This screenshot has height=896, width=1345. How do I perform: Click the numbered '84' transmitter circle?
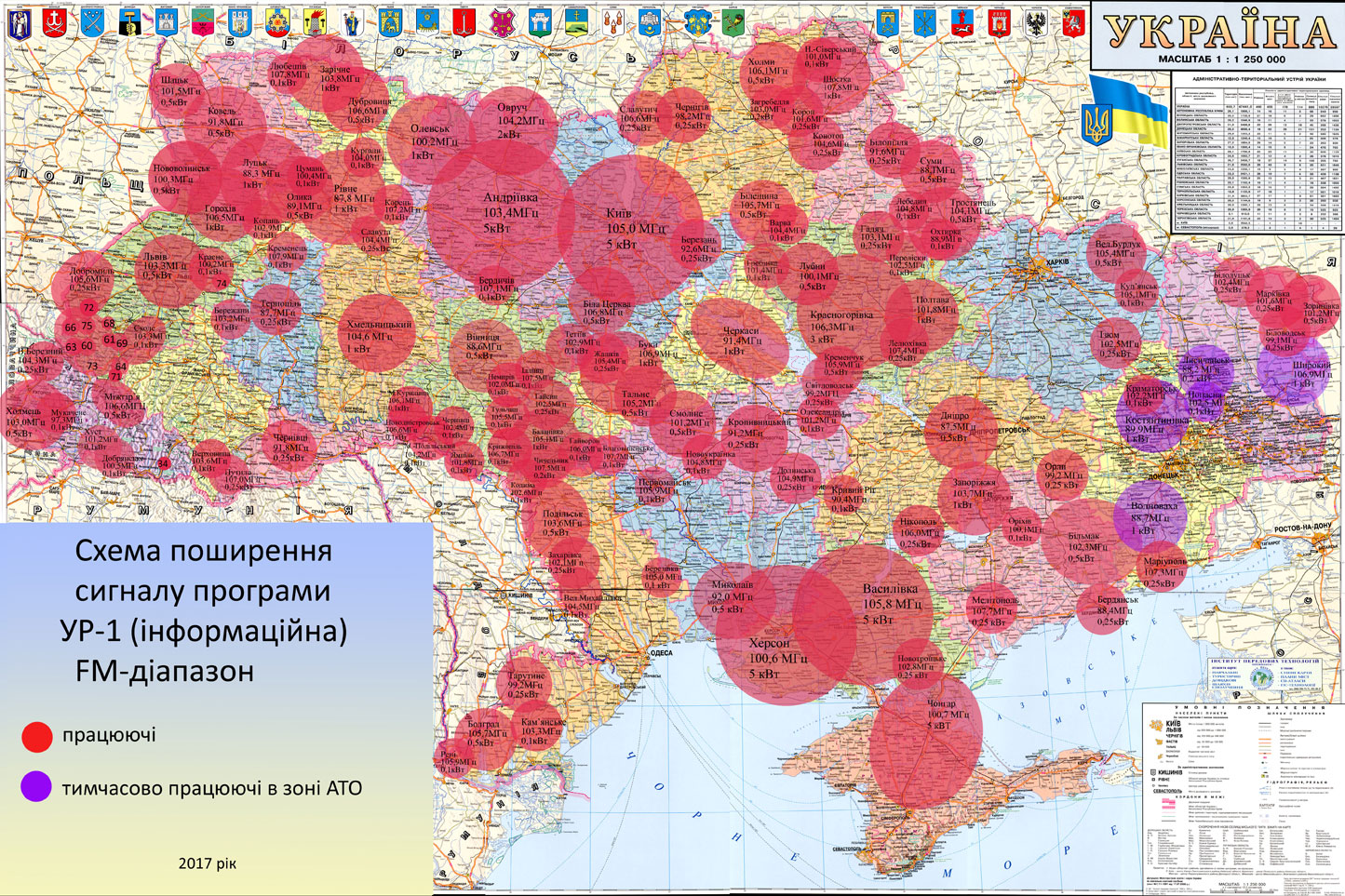tap(164, 463)
